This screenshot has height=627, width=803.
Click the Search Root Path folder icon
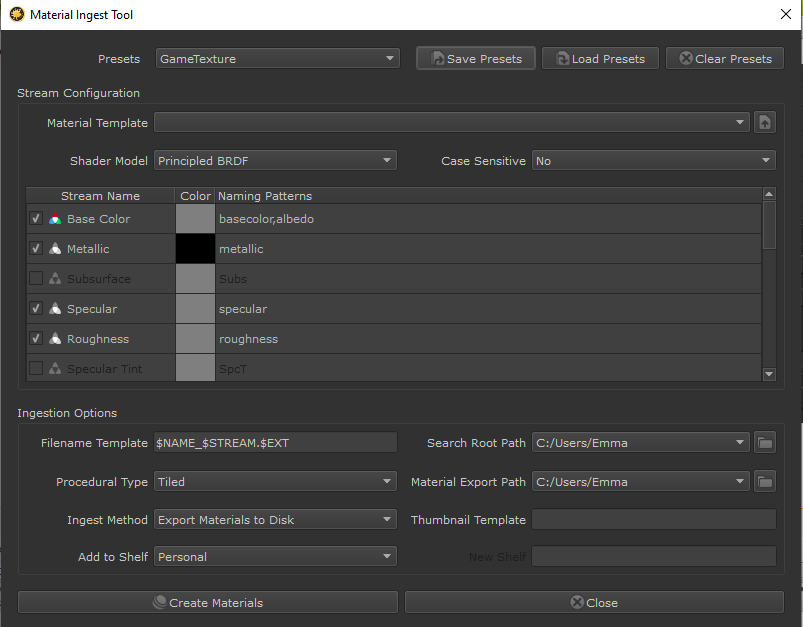[x=765, y=443]
